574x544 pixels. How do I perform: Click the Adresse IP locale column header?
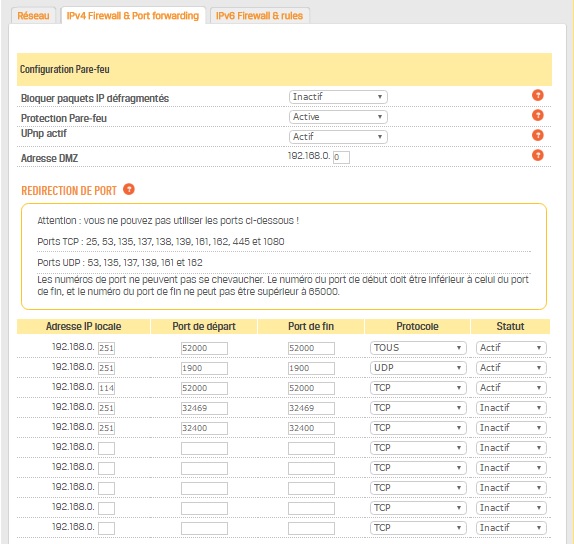click(83, 326)
